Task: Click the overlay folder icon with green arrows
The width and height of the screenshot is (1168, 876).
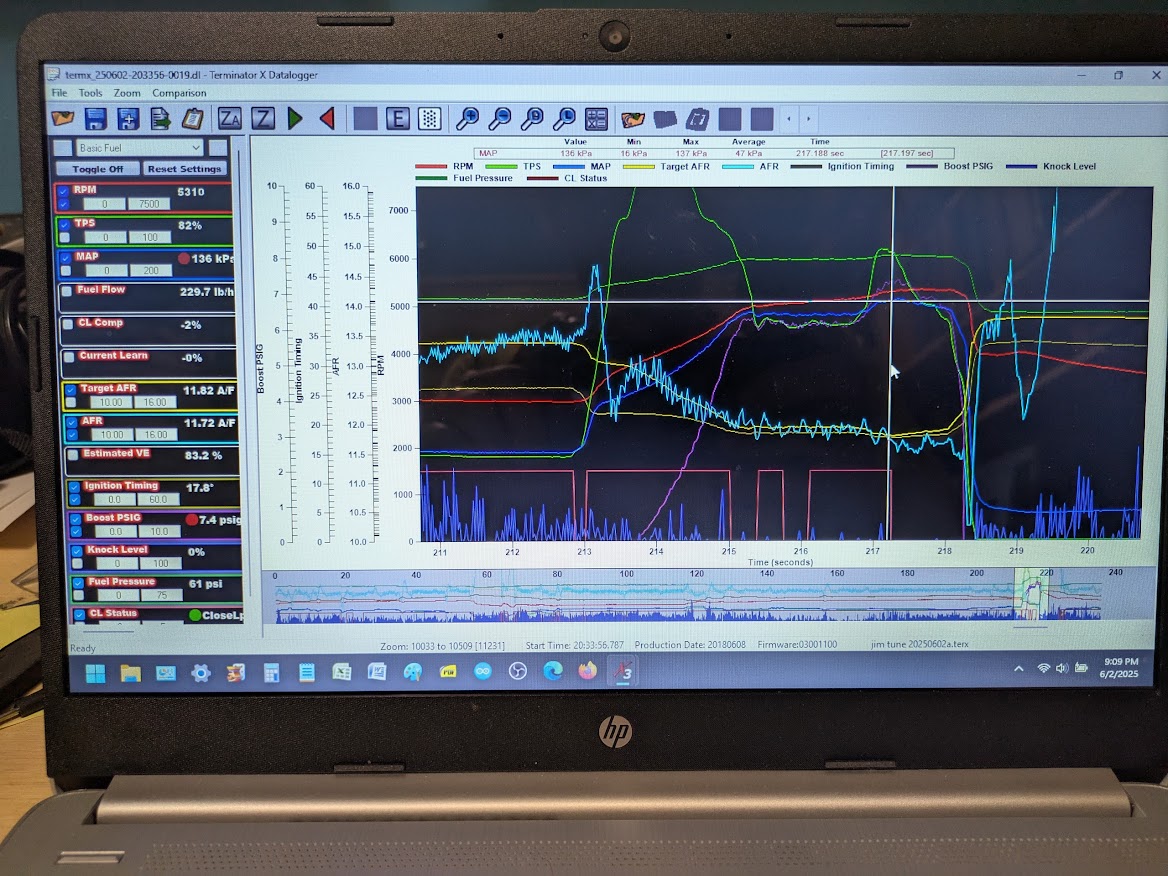Action: click(x=632, y=118)
